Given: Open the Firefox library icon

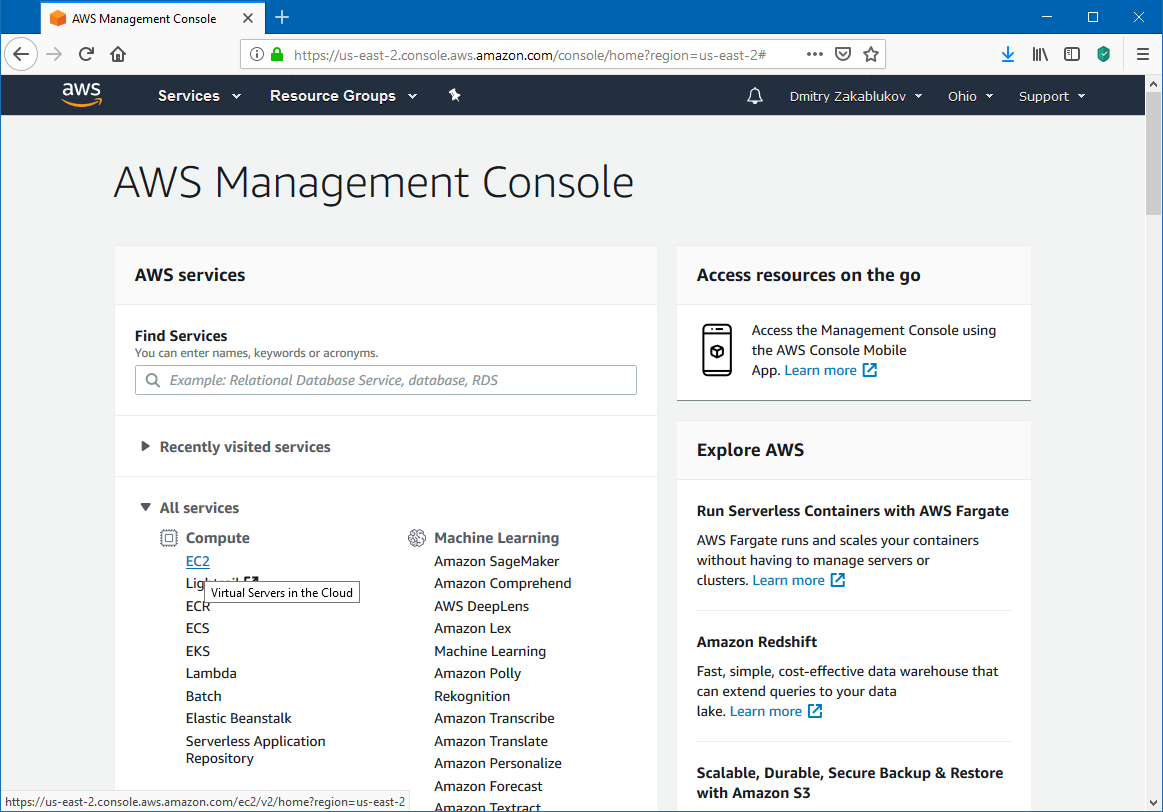Looking at the screenshot, I should pyautogui.click(x=1040, y=54).
